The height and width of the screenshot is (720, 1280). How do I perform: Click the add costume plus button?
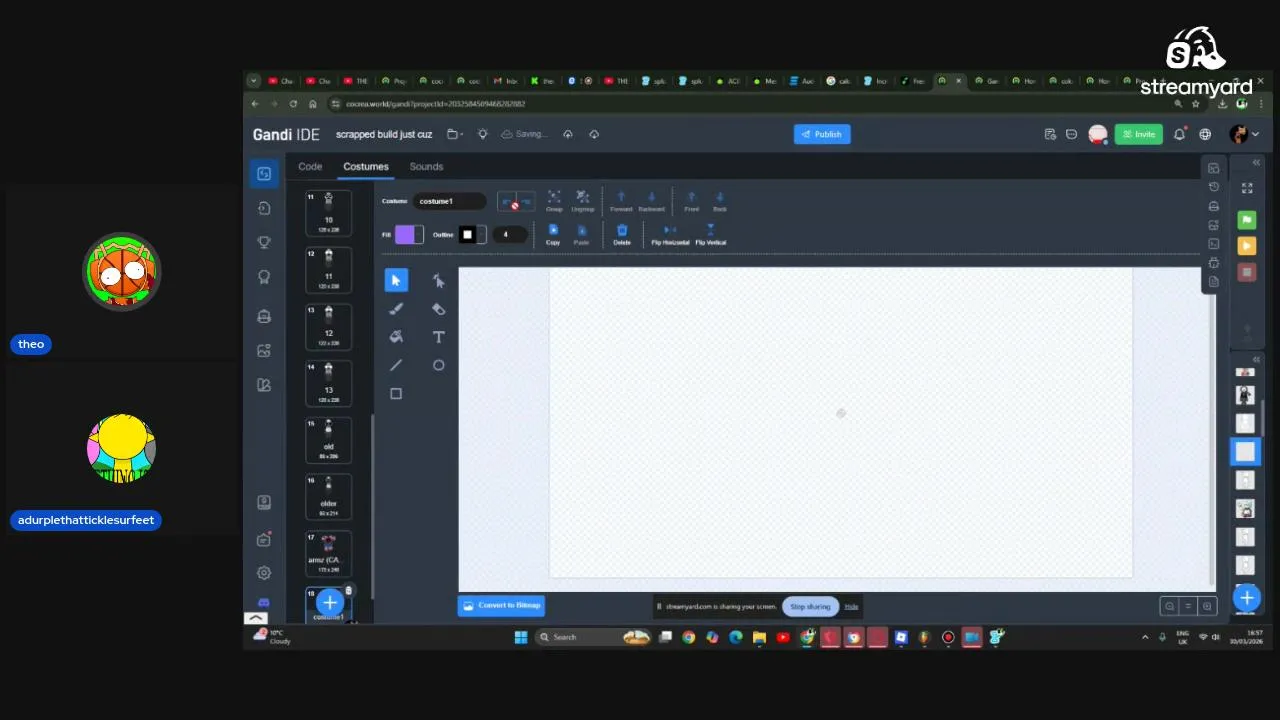click(330, 603)
